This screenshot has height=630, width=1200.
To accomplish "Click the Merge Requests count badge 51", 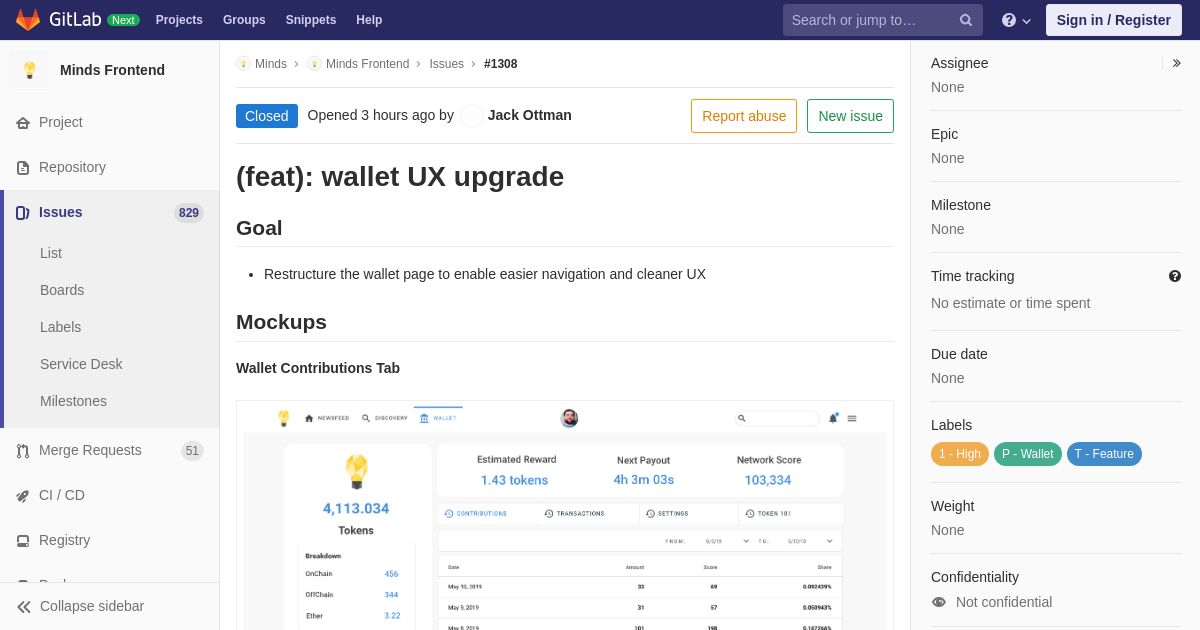I will click(192, 451).
